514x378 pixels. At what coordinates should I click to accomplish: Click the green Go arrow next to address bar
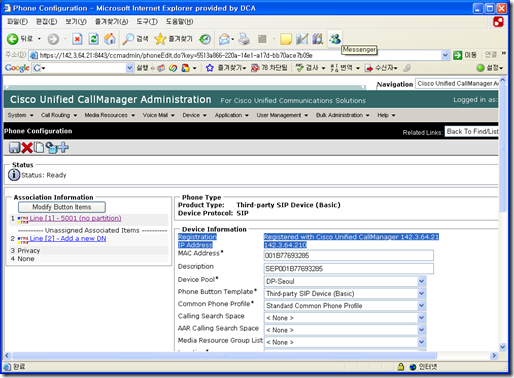[x=458, y=55]
